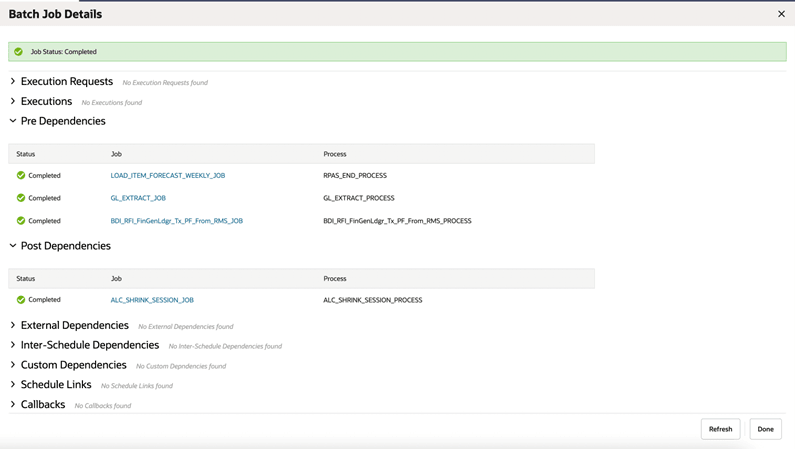Click the Process column header in Post Dependencies
The height and width of the screenshot is (449, 795).
tap(335, 278)
